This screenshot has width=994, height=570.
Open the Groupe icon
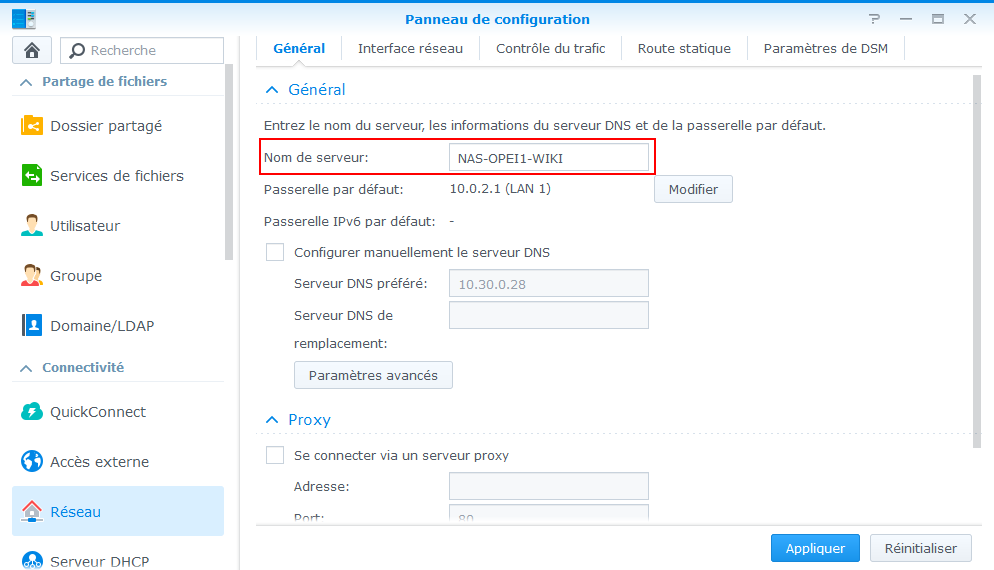(x=32, y=276)
